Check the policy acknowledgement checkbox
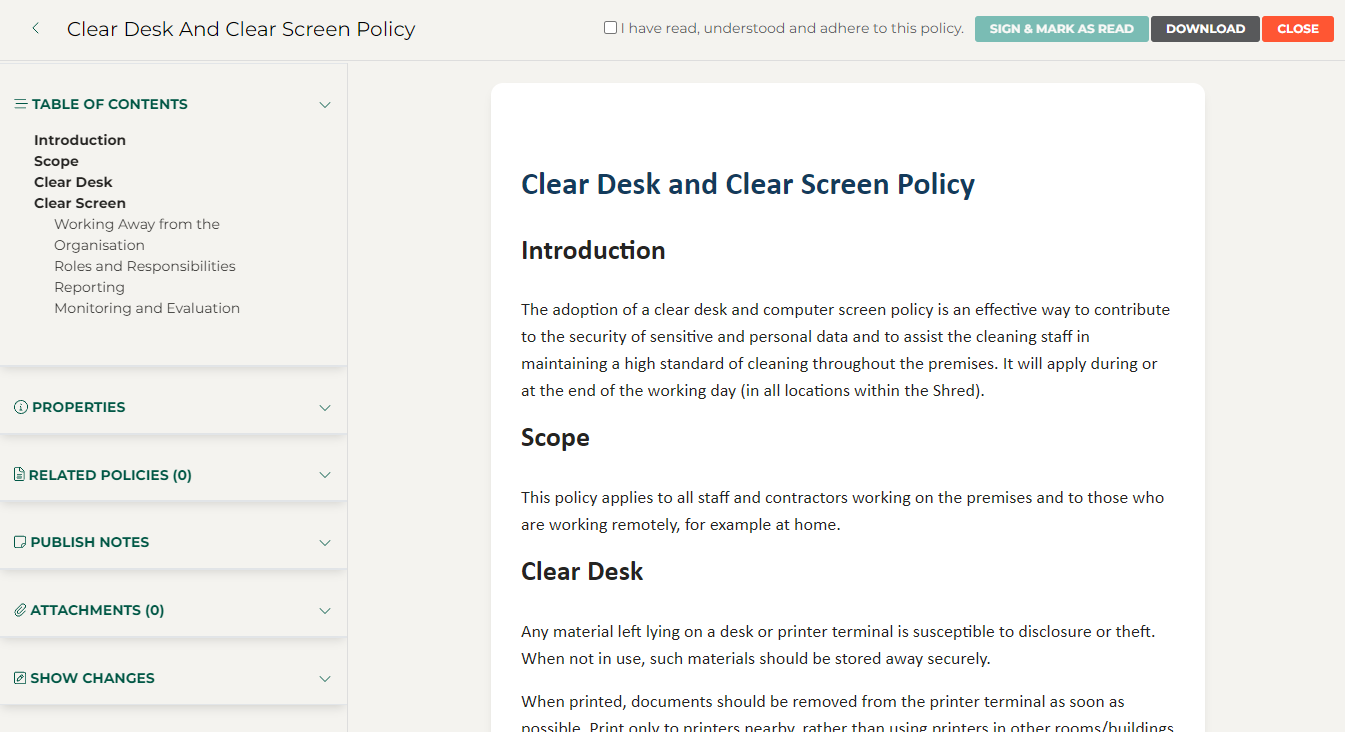Screen dimensions: 1345x732 610,27
